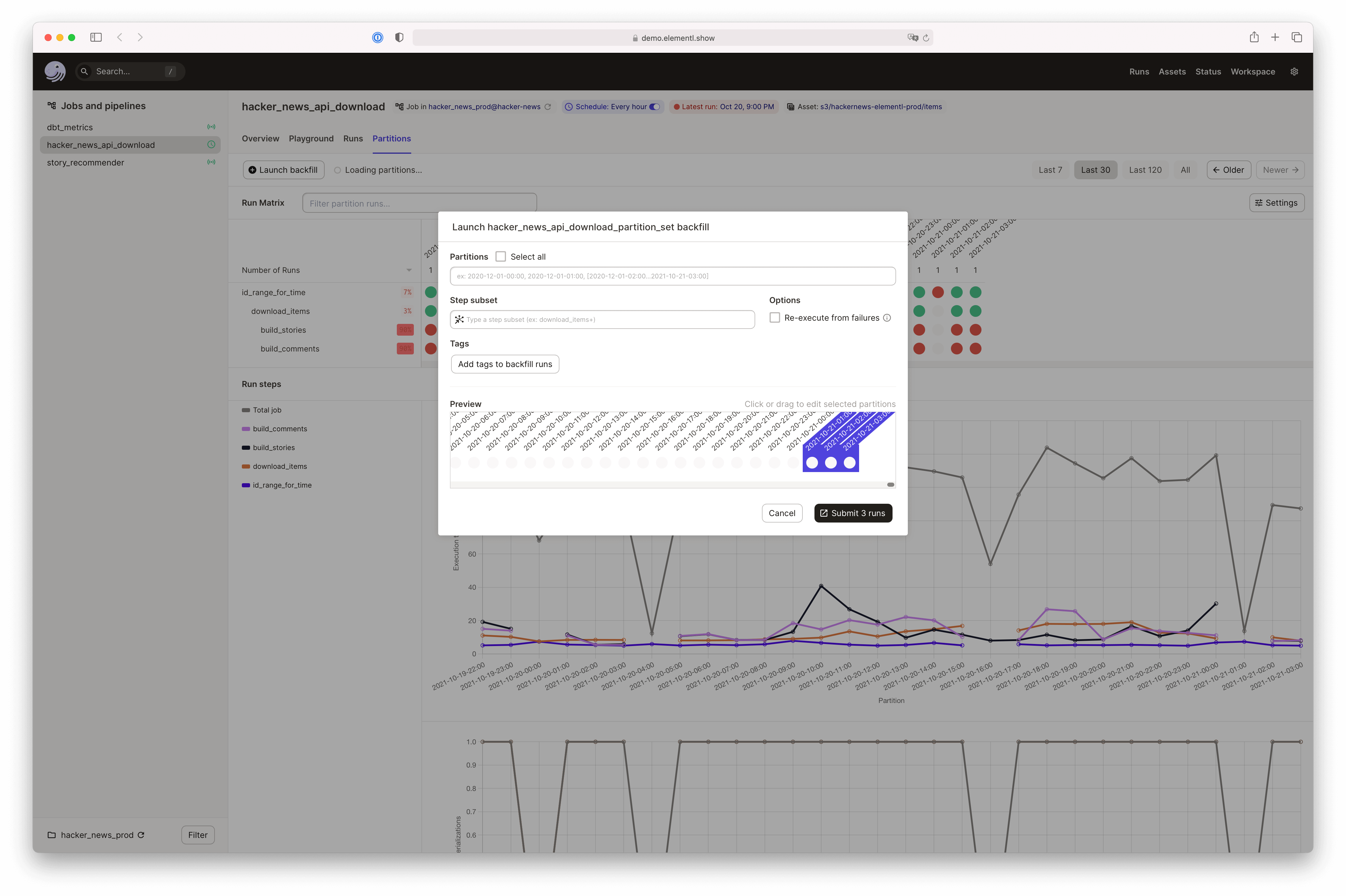1346x896 pixels.
Task: Click the Safari address bar
Action: (x=672, y=38)
